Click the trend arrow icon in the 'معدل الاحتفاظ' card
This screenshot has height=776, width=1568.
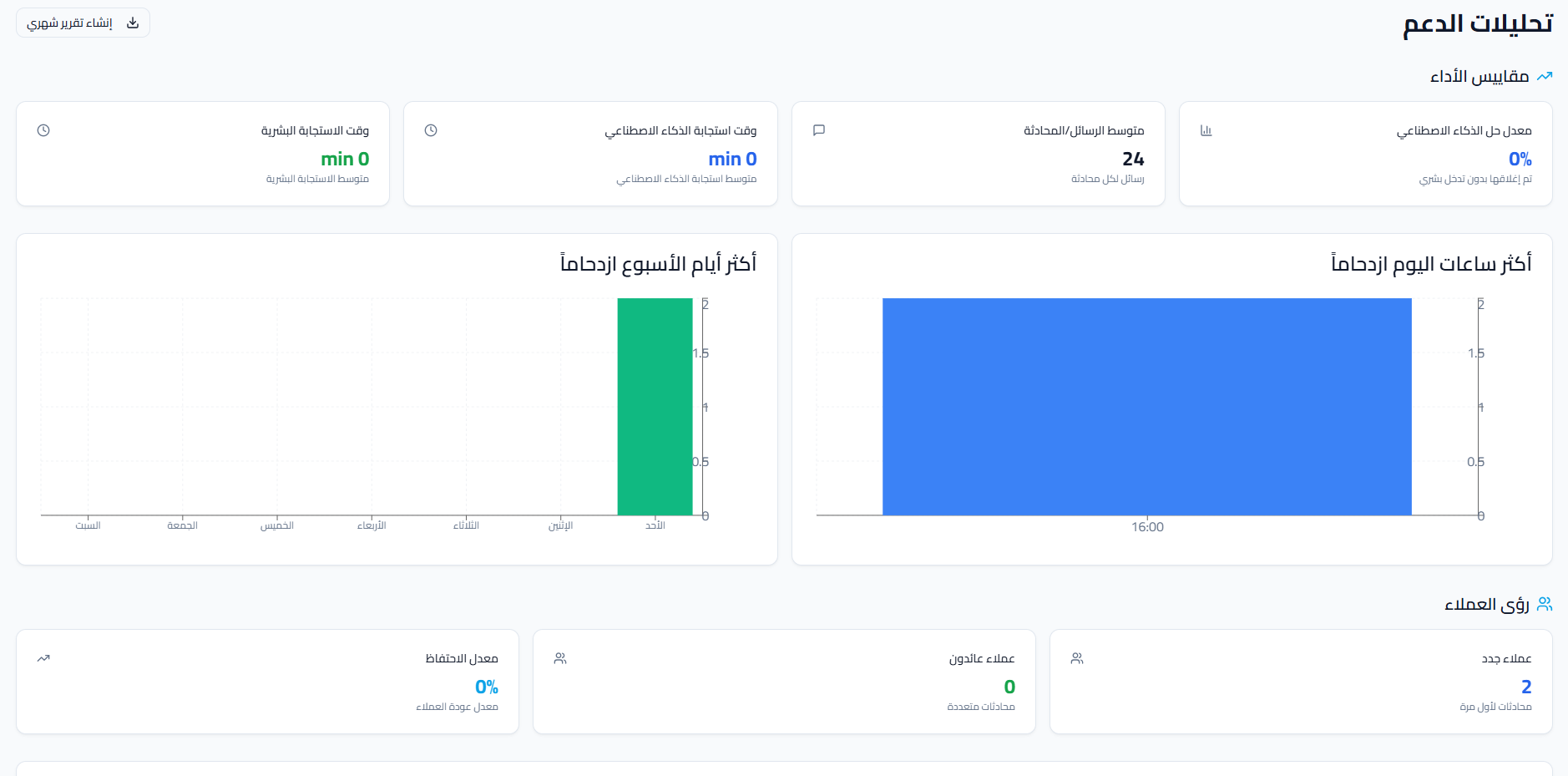pos(43,658)
